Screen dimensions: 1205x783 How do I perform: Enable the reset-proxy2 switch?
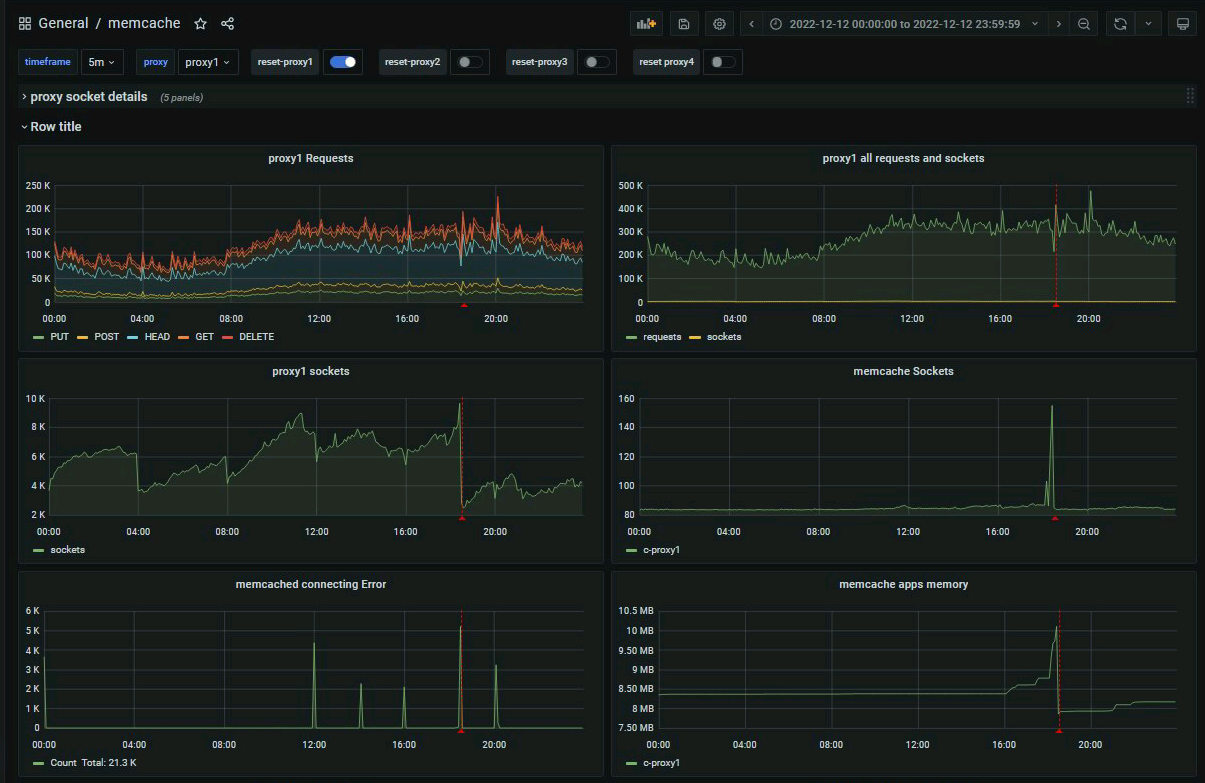coord(467,62)
